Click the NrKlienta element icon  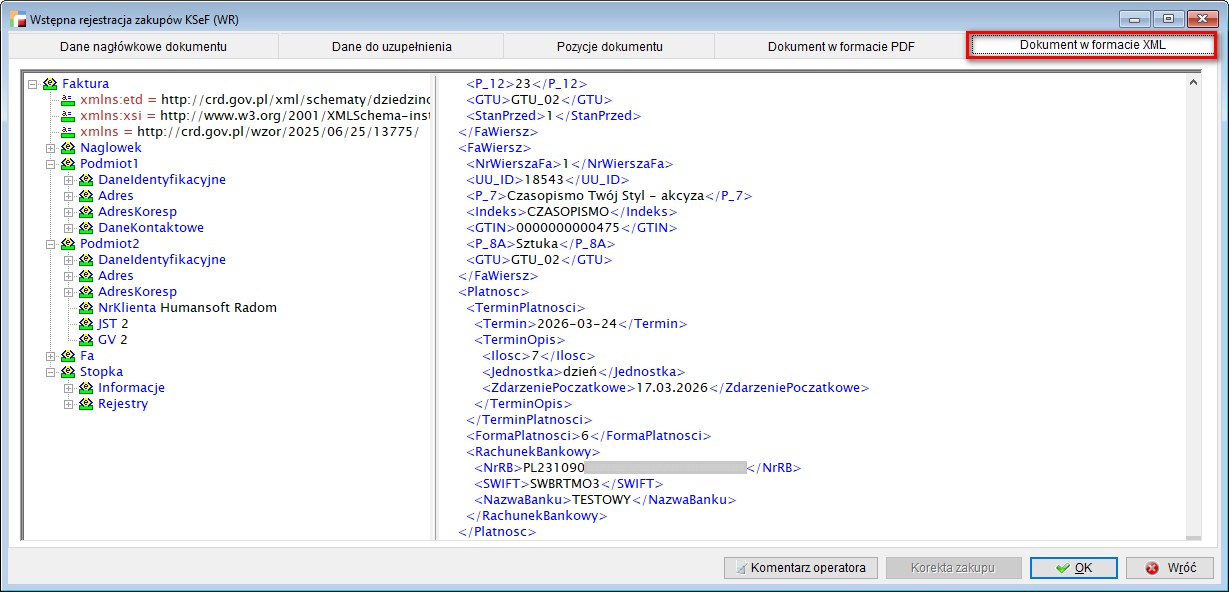pyautogui.click(x=86, y=308)
